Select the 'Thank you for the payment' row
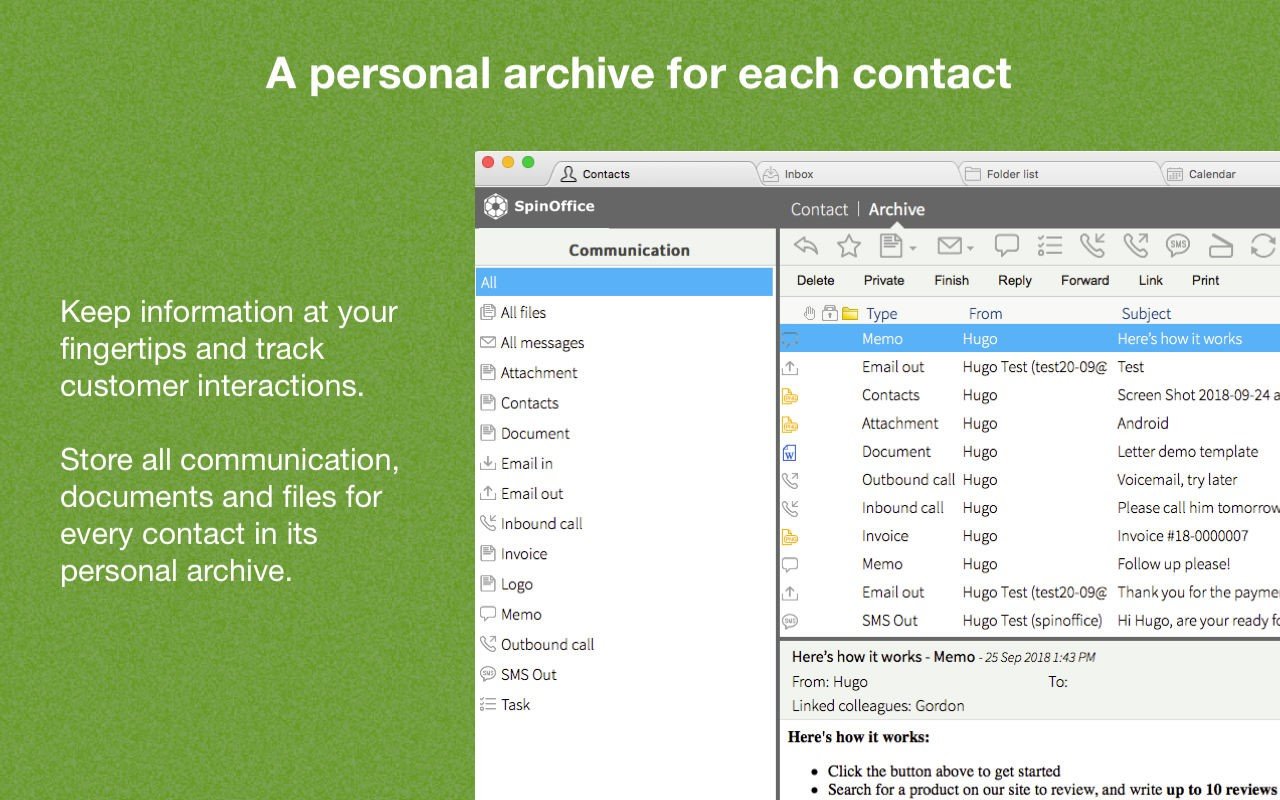Image resolution: width=1280 pixels, height=800 pixels. tap(1029, 592)
